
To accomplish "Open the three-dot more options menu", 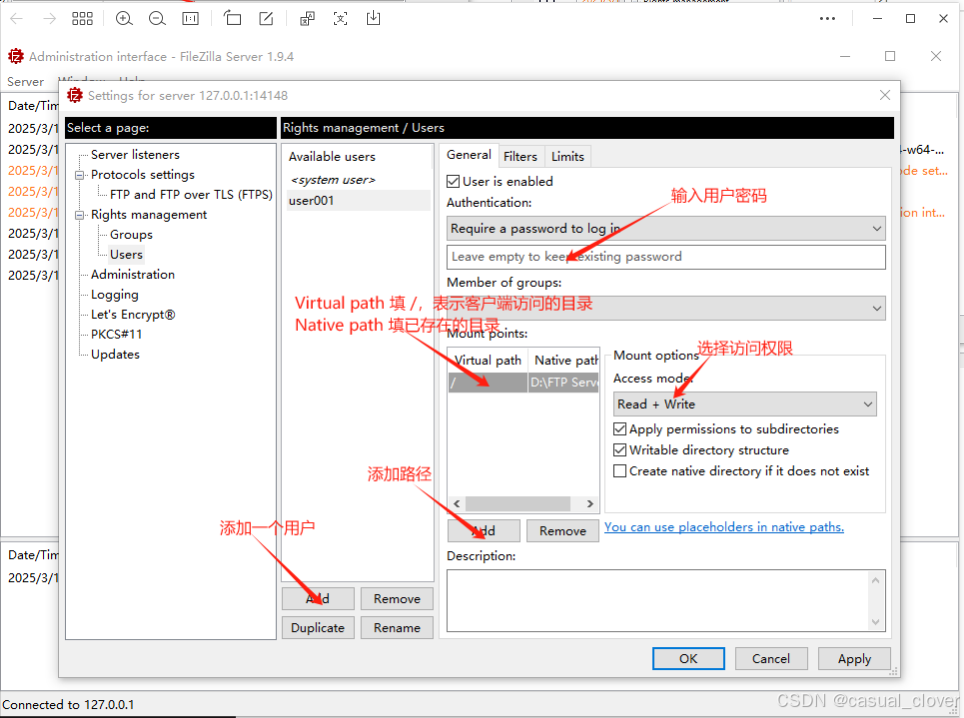I will tap(827, 18).
